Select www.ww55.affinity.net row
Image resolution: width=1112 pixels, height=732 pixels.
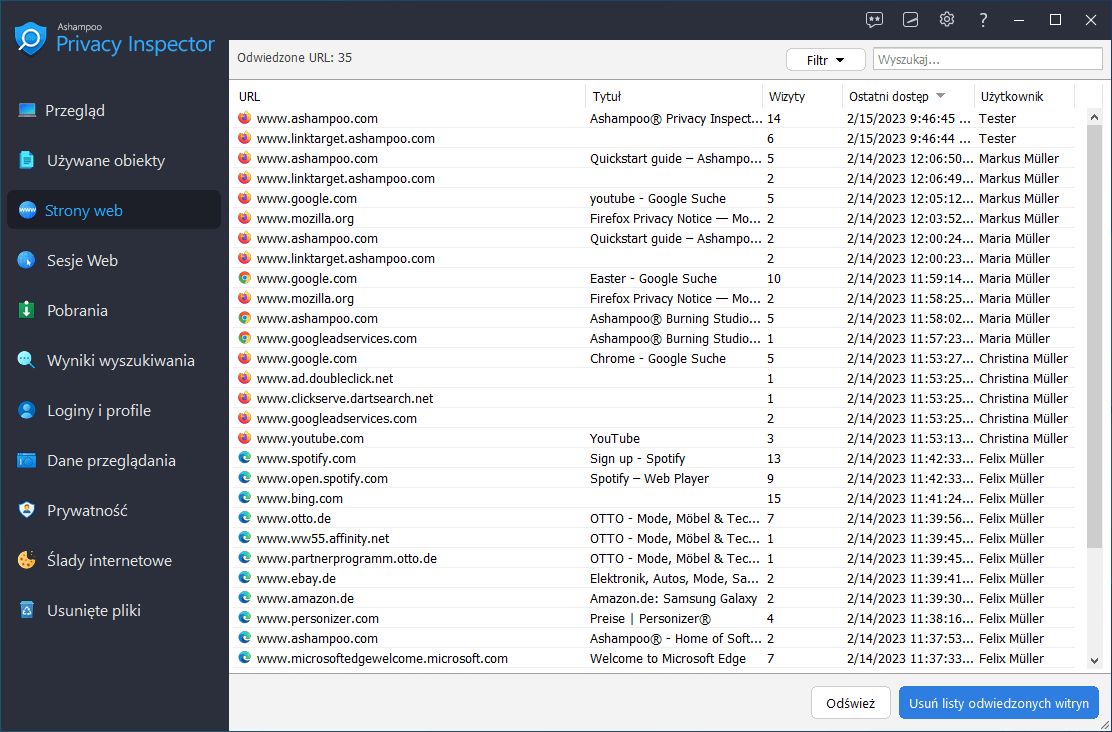(656, 538)
